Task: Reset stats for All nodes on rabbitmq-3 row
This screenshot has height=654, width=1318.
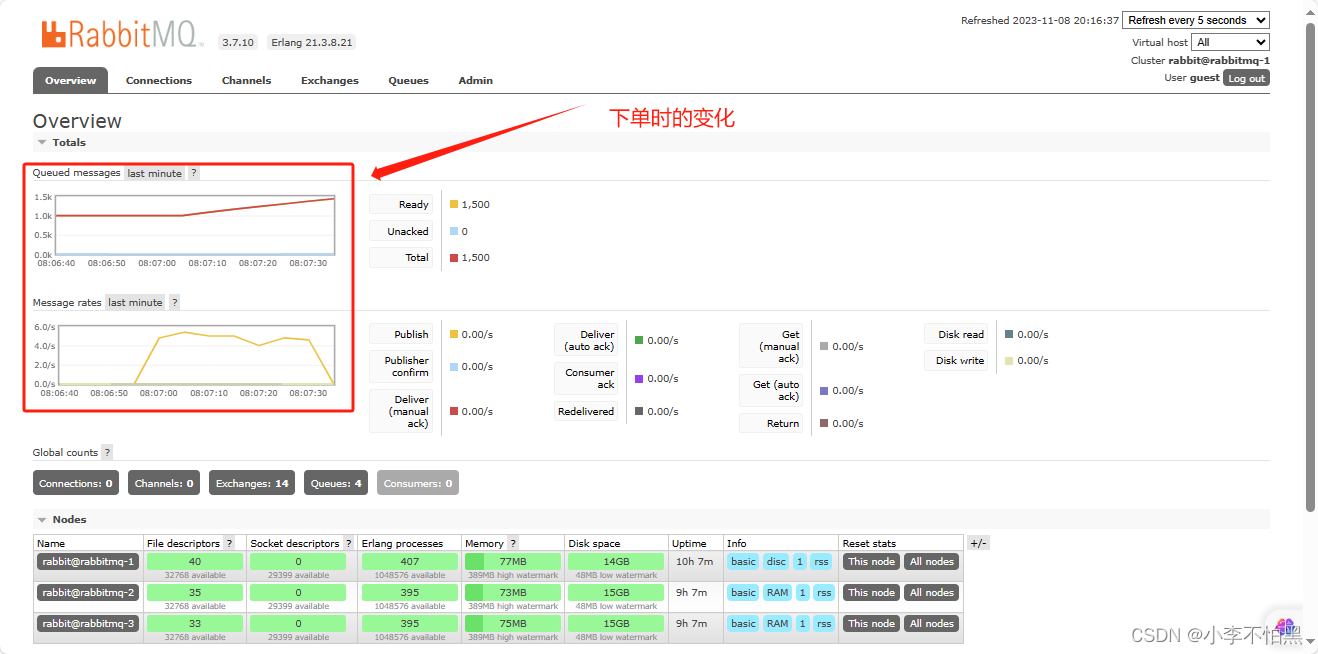Action: [x=931, y=624]
